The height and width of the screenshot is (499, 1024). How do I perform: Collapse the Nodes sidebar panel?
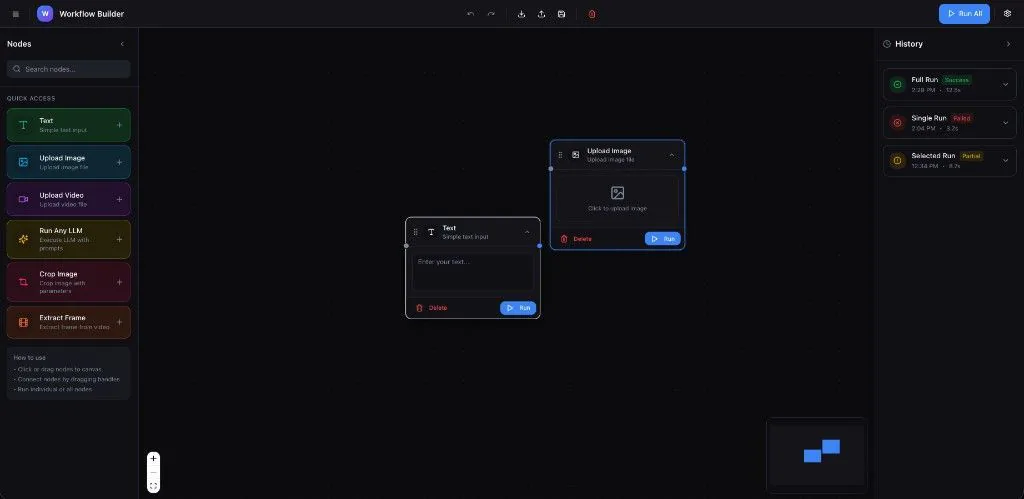pyautogui.click(x=122, y=44)
